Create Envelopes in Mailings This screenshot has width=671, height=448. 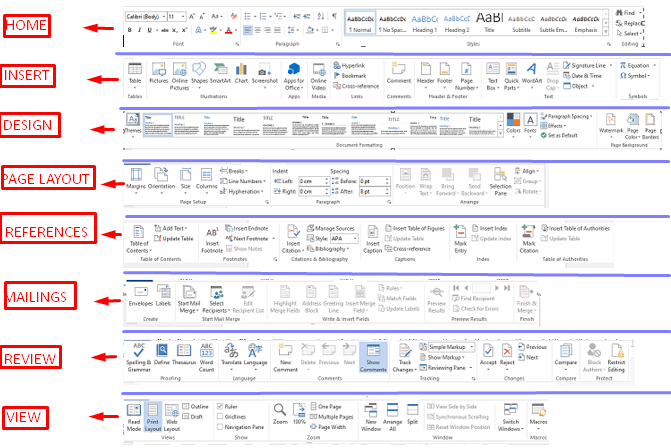[141, 296]
